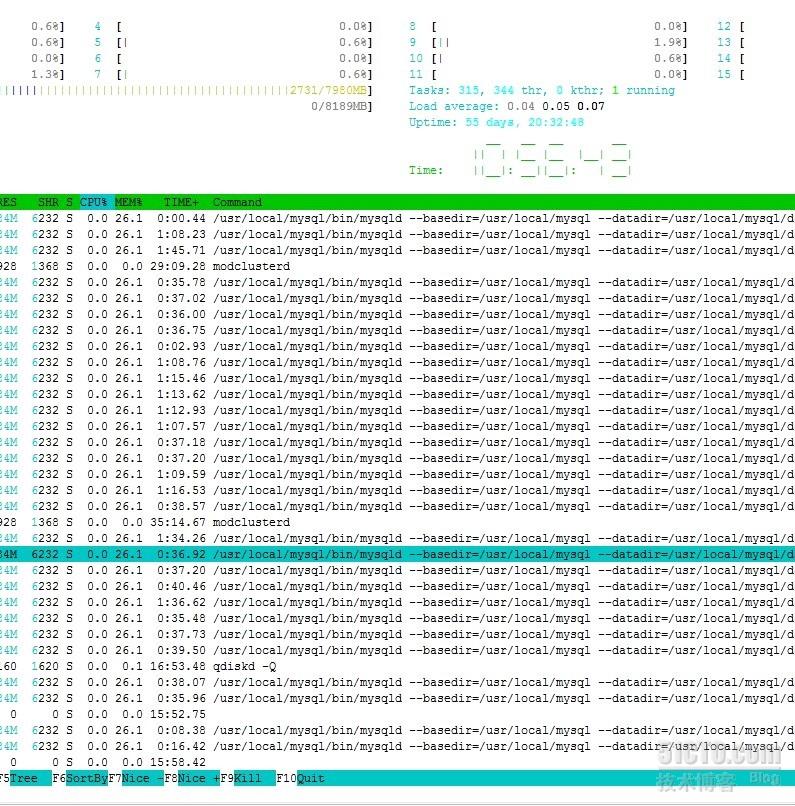Screen dimensions: 795x806
Task: Click the Command column header
Action: (237, 202)
